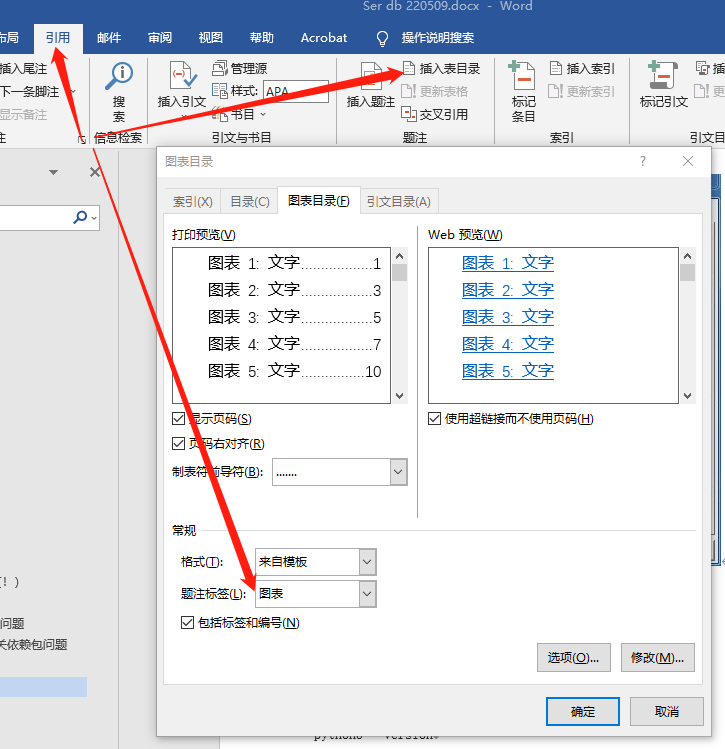Click Modify (修改) button
This screenshot has height=749, width=725.
(x=658, y=658)
